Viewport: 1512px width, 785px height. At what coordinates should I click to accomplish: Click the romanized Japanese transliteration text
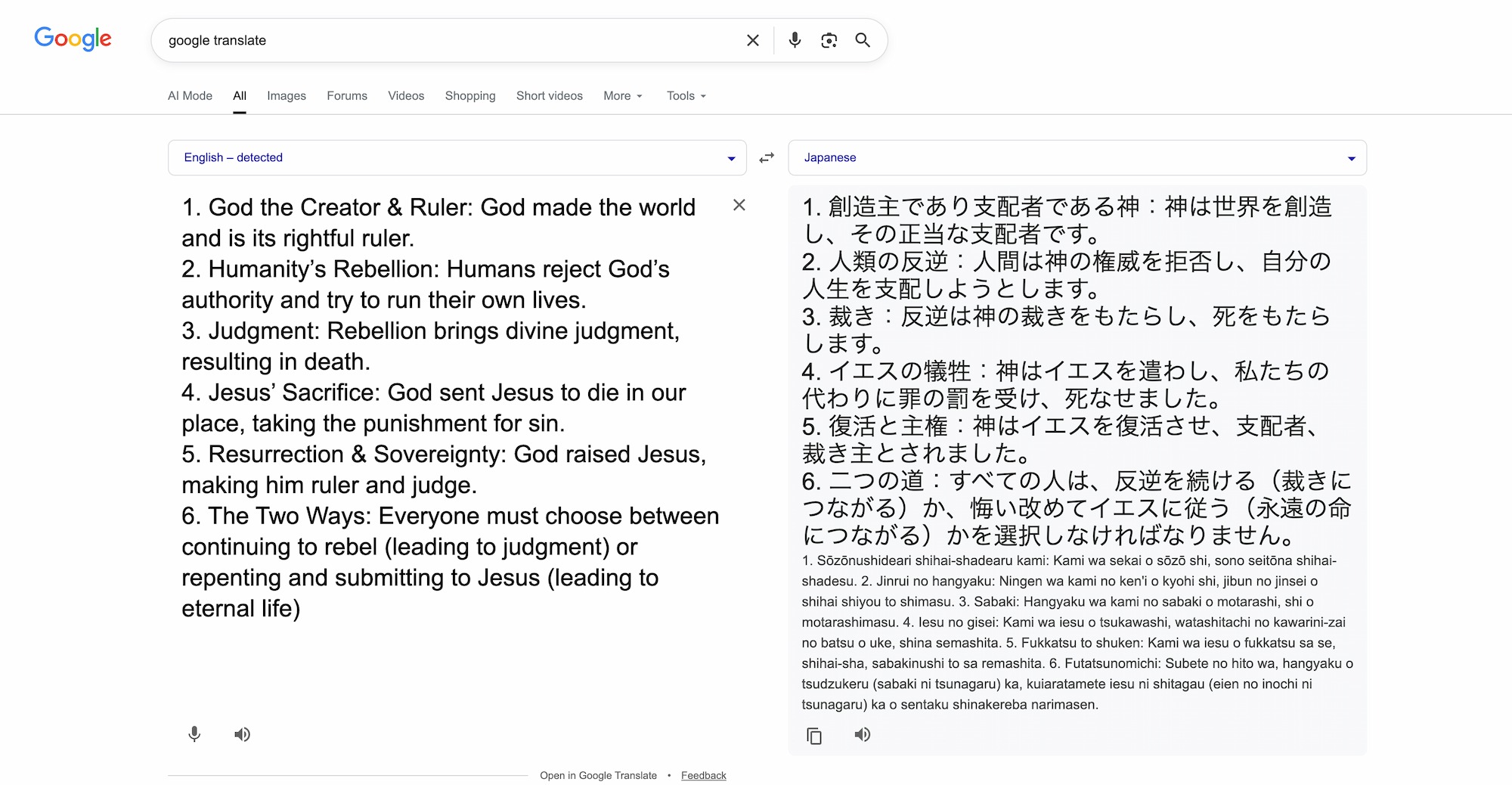[1077, 632]
